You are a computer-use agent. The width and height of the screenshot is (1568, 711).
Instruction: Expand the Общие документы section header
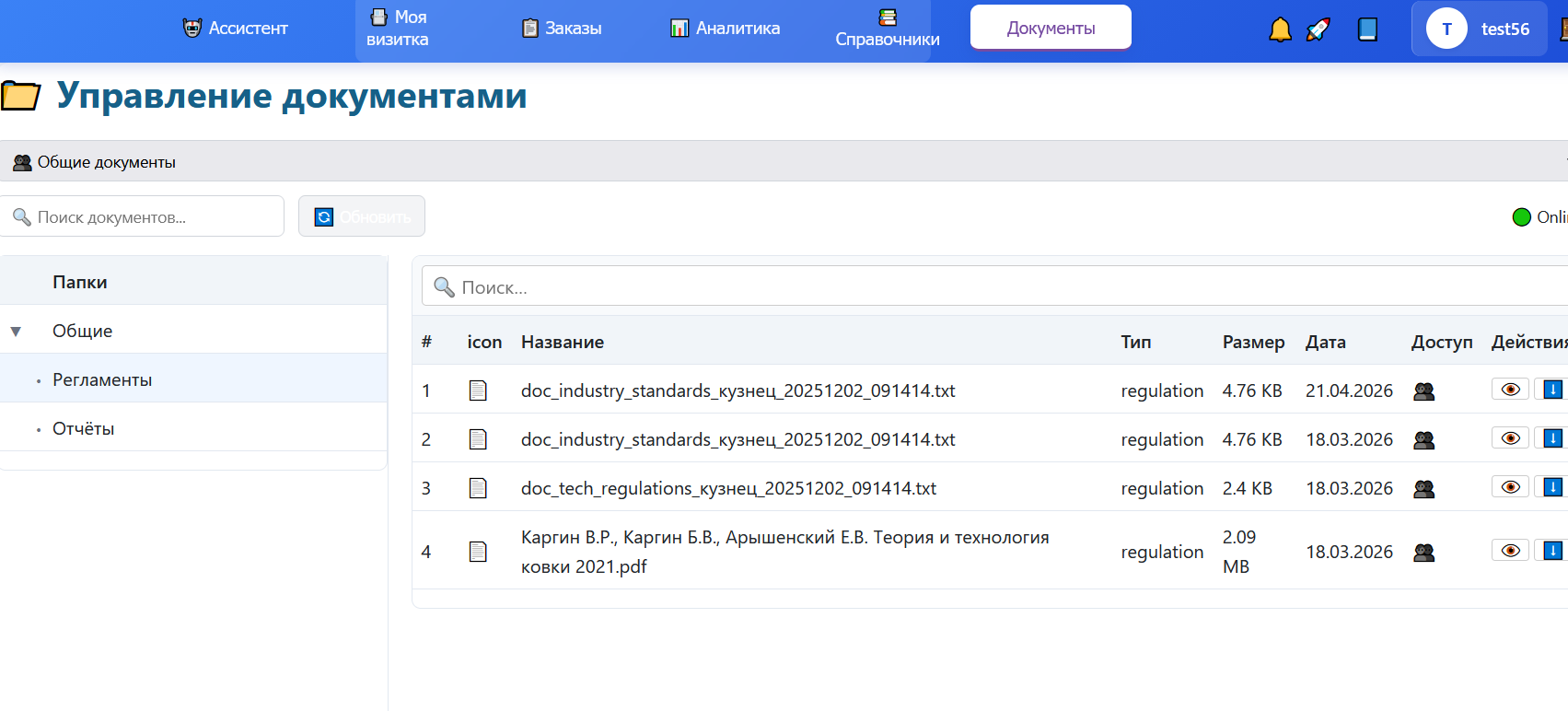[x=784, y=162]
